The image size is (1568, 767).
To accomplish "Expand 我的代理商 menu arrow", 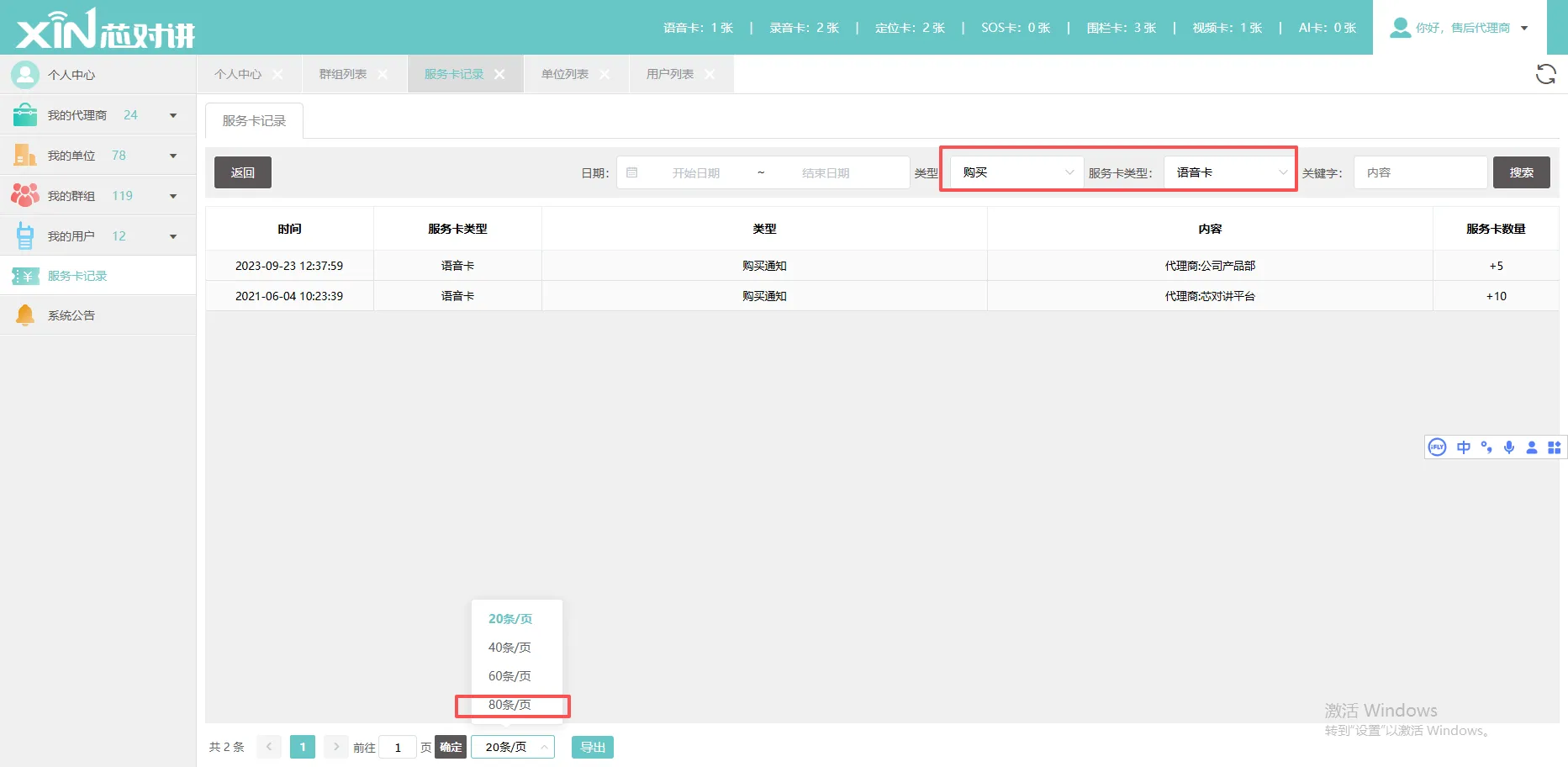I will pyautogui.click(x=173, y=115).
